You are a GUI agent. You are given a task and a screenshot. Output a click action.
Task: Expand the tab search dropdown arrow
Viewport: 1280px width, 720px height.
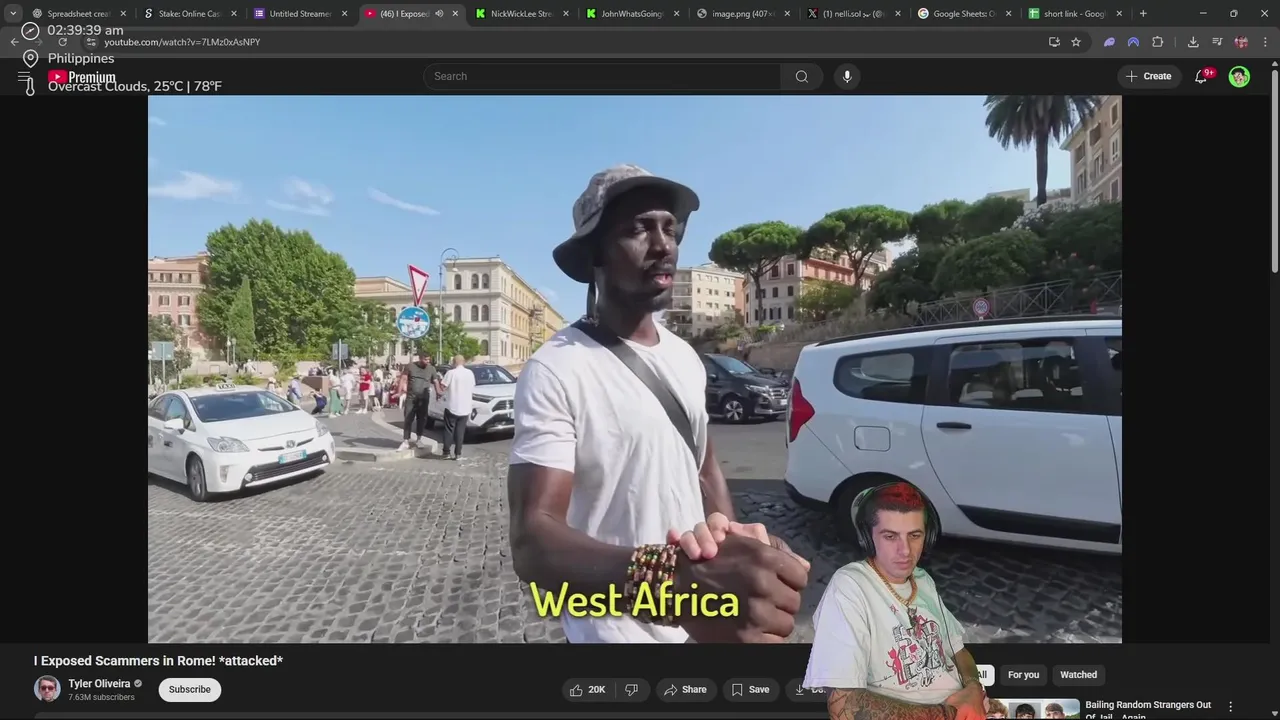[13, 14]
